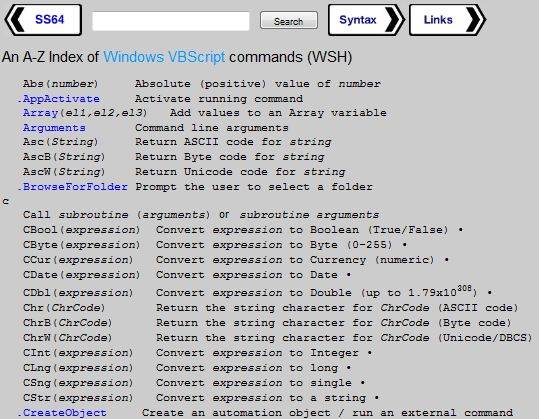
Task: Select the CSng(expression) entry
Action: tap(78, 383)
